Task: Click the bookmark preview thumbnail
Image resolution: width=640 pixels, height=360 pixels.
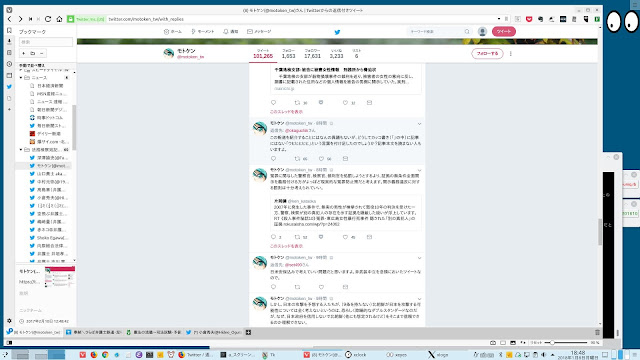Action: click(60, 277)
